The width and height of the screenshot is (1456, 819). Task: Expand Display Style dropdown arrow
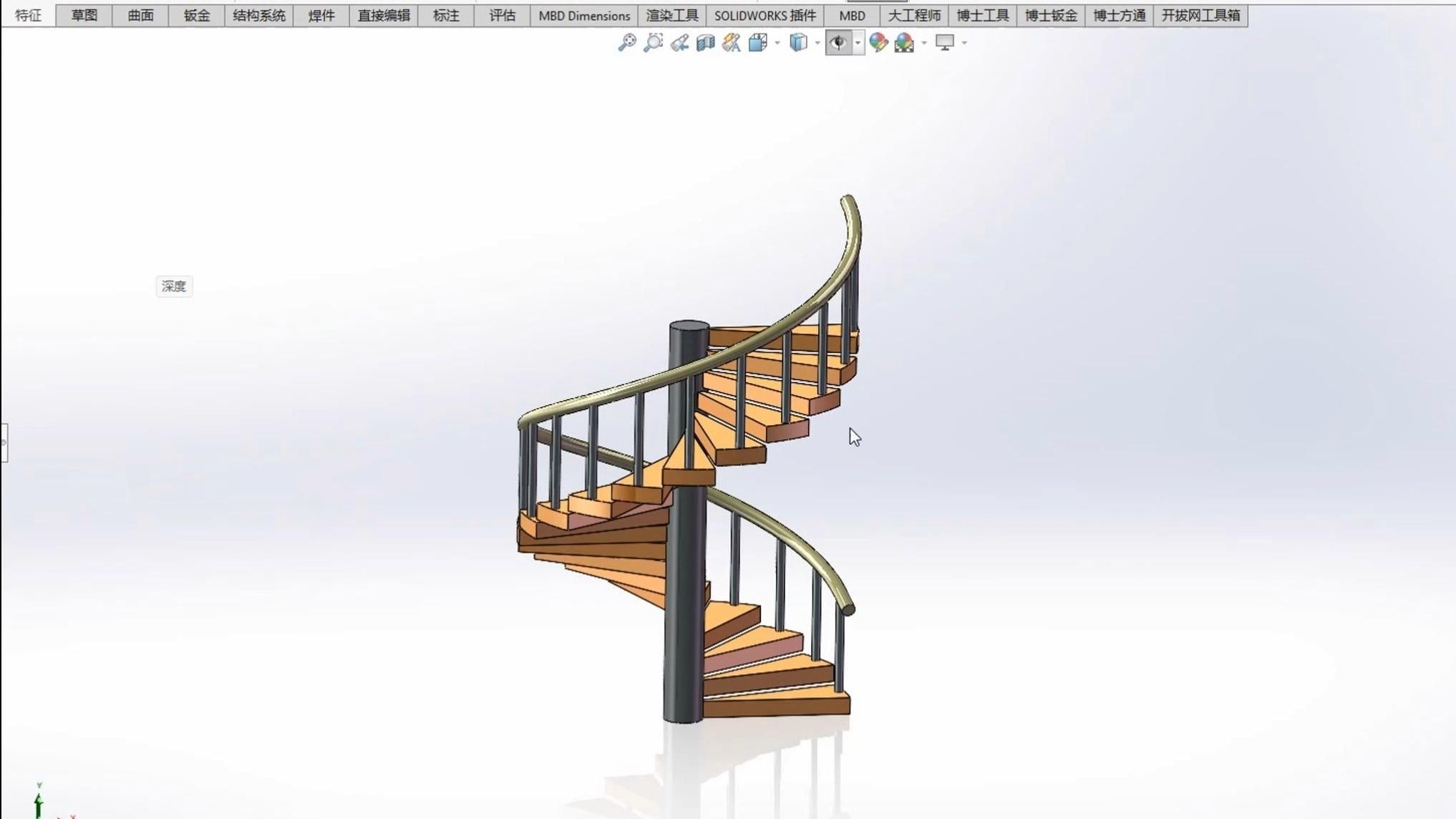tap(817, 43)
